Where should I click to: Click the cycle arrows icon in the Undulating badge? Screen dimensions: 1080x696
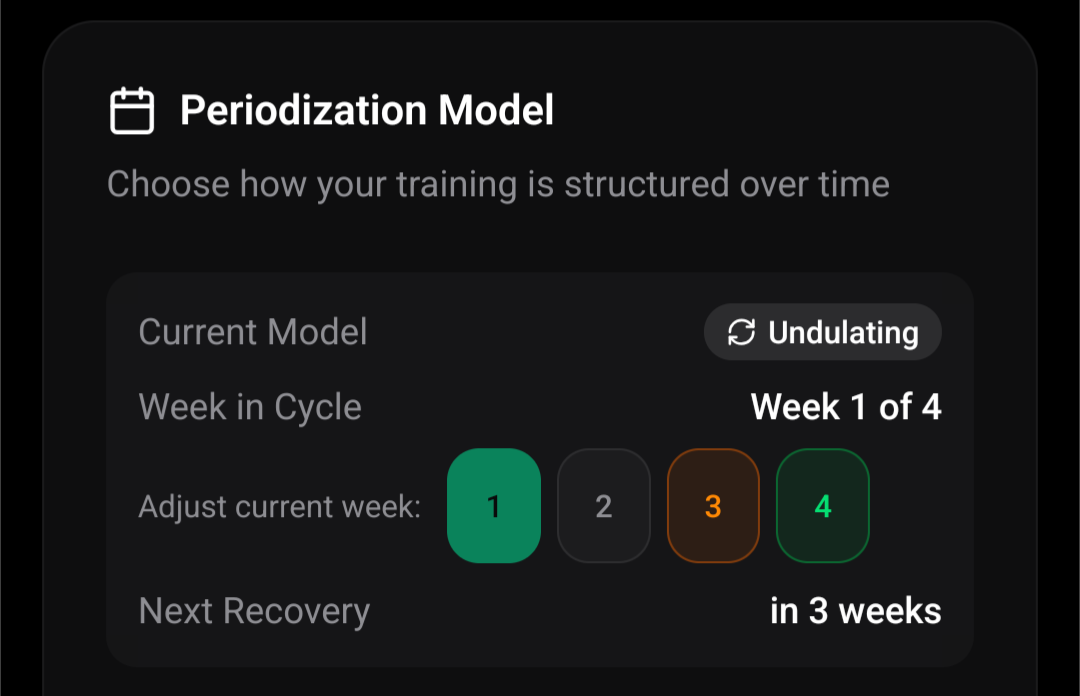point(741,332)
